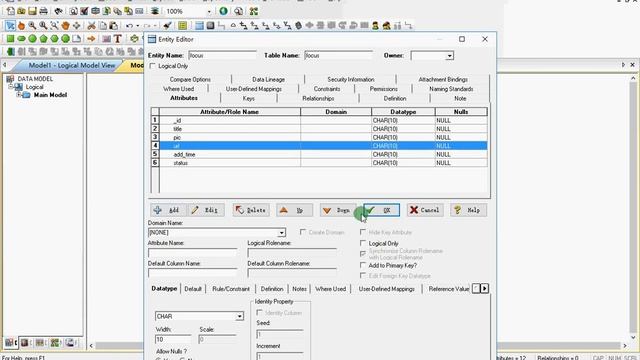Select the Entity table tool icon
Image resolution: width=640 pixels, height=360 pixels.
199,26
